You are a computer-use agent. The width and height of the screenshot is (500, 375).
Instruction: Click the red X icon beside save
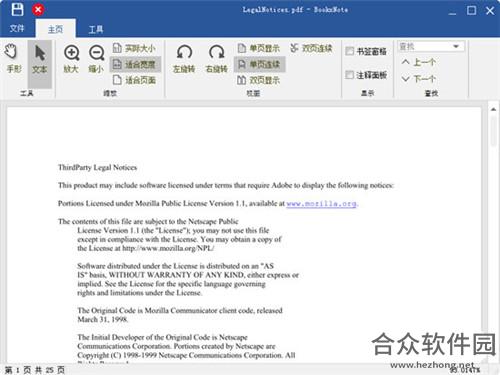point(38,9)
